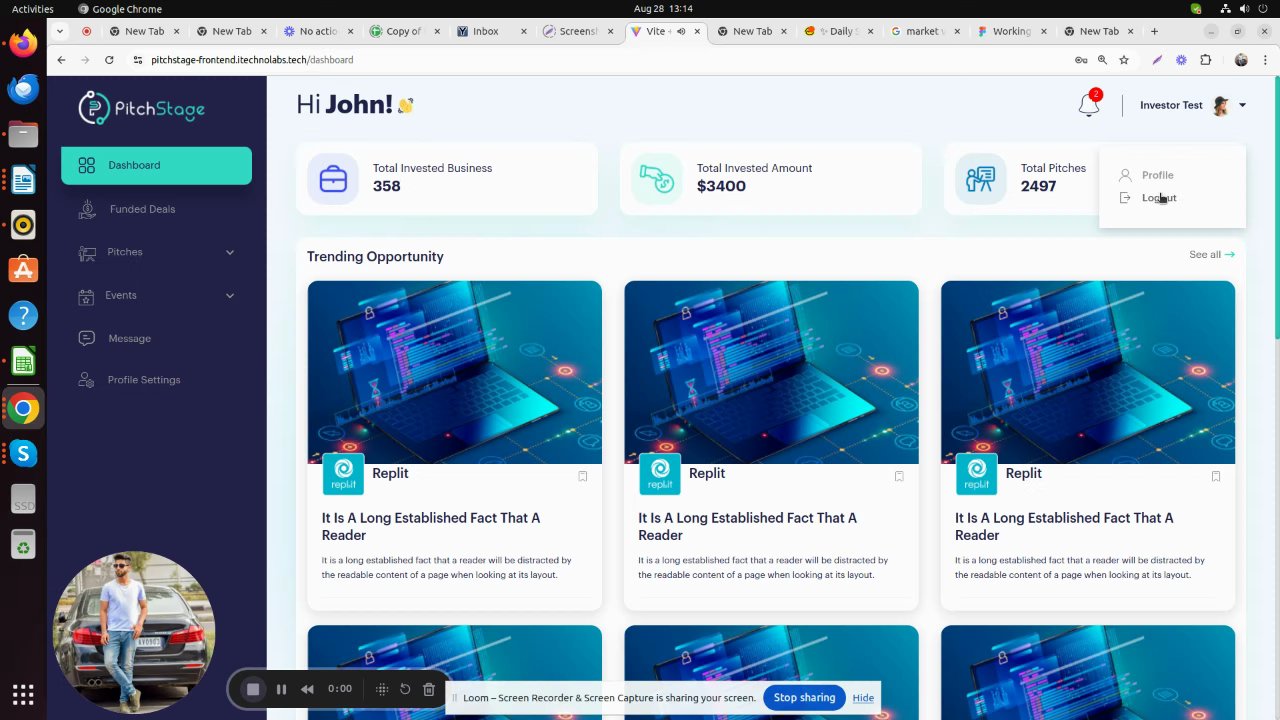Open the first Replit card image
Screen dimensions: 1280x720
455,372
